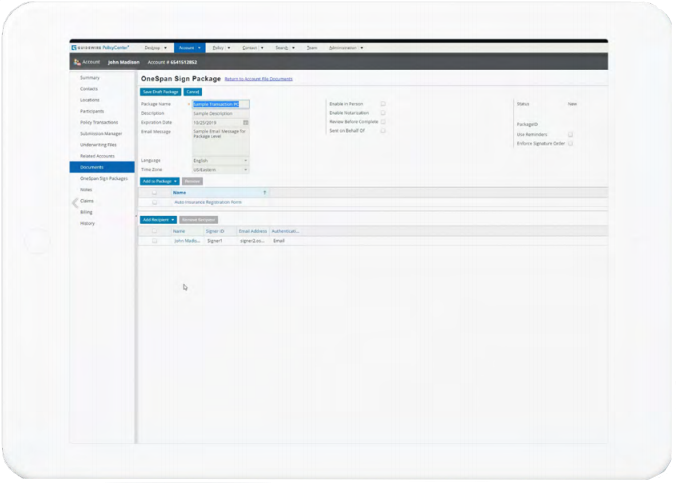Image resolution: width=678 pixels, height=483 pixels.
Task: Click Save Draft Package button
Action: click(160, 92)
